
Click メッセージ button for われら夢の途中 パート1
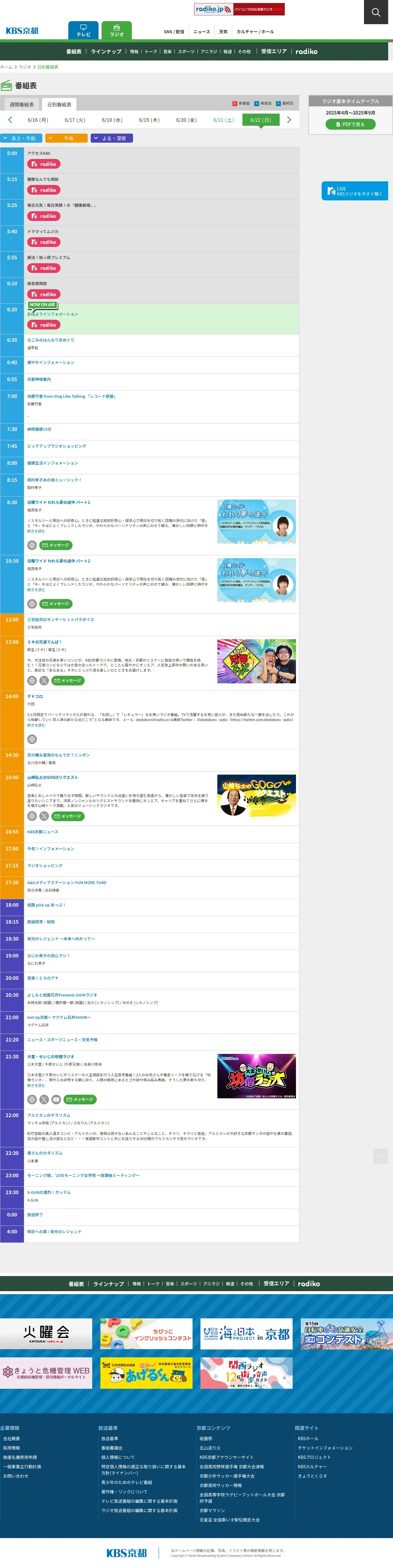click(x=56, y=546)
